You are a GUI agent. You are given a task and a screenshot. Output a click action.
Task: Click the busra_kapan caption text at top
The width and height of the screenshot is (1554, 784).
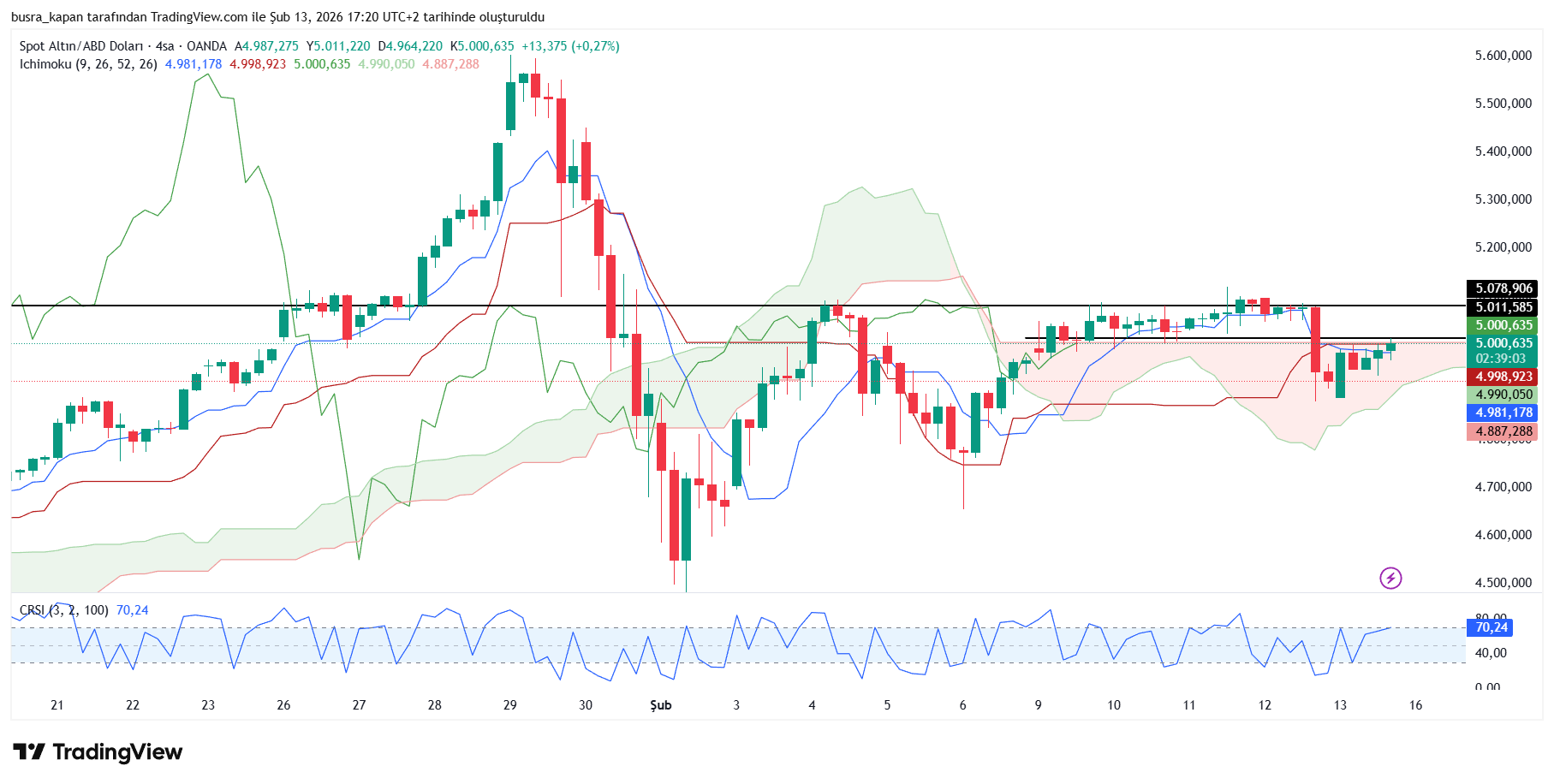pos(277,17)
